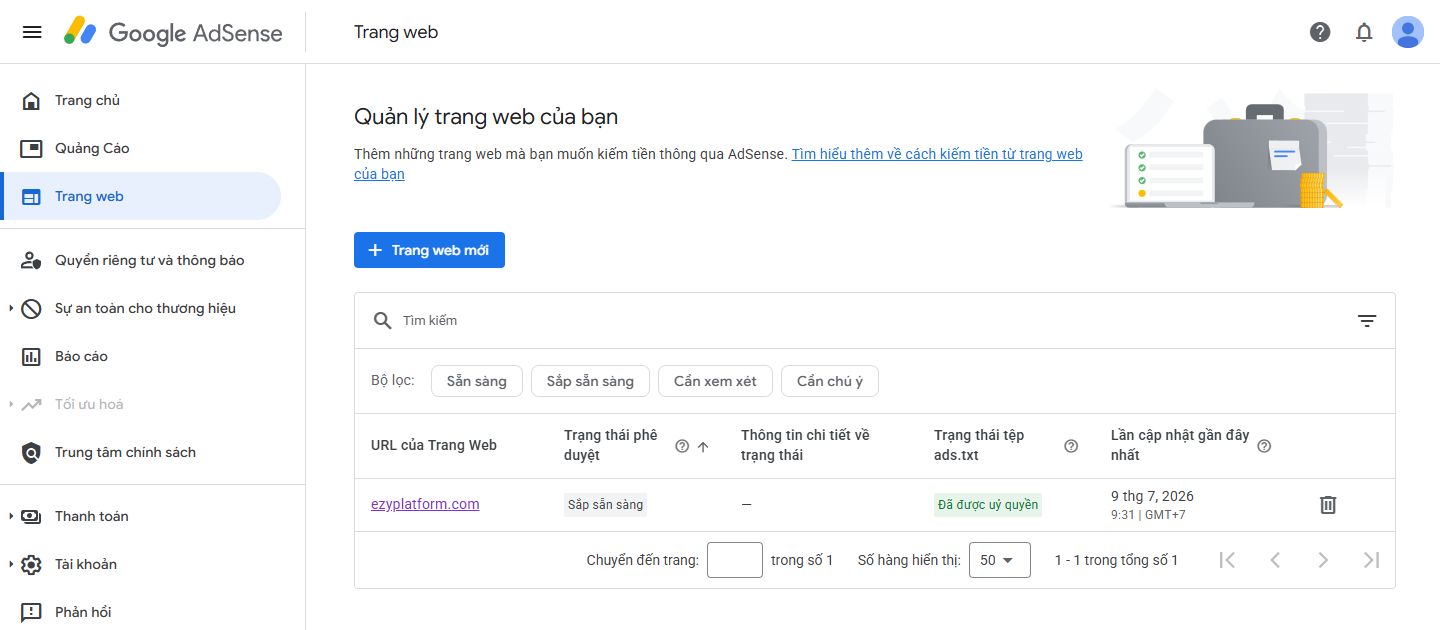This screenshot has width=1440, height=630.
Task: Open Quyền riêng tư và thông báo
Action: [141, 260]
